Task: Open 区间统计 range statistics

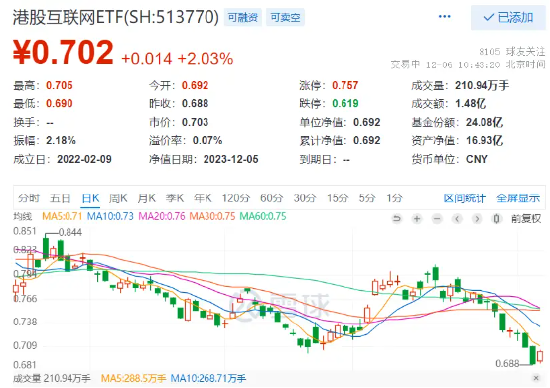Action: click(465, 198)
